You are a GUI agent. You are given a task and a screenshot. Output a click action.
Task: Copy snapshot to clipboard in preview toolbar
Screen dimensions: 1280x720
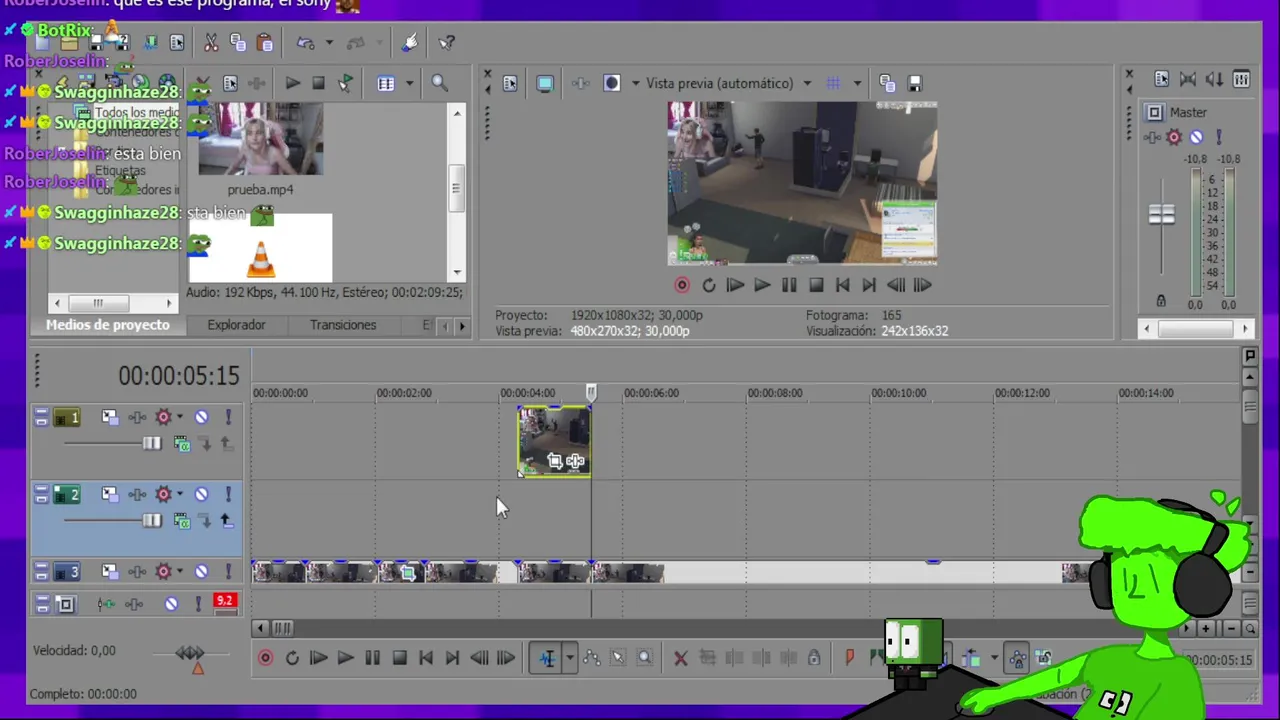click(887, 84)
